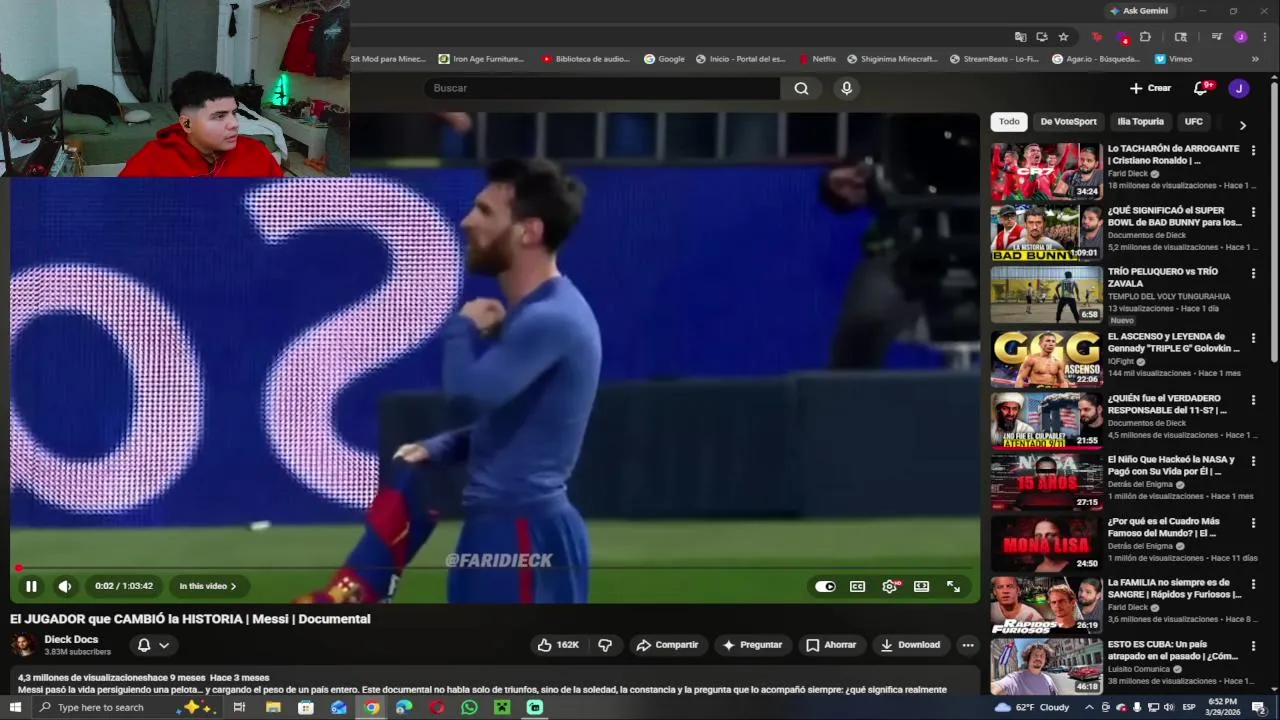Open 'ESTO ES CUBA' video title
Screen dimensions: 1280x720
(1172, 650)
